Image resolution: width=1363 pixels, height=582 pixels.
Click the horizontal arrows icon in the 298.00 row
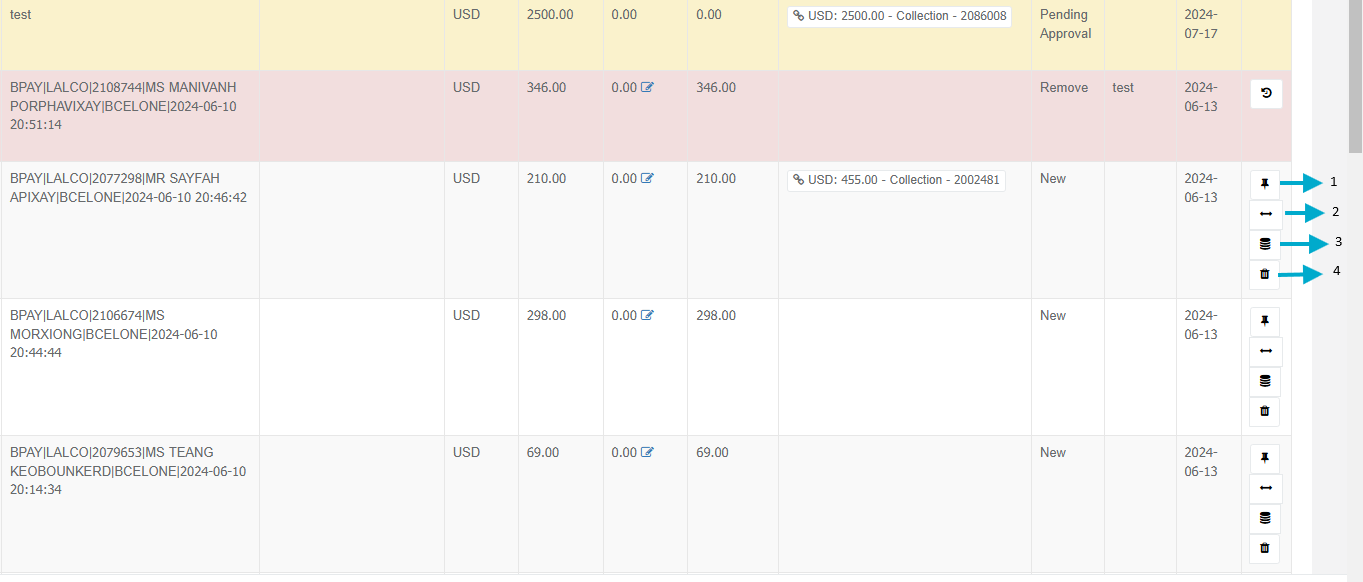[x=1265, y=351]
